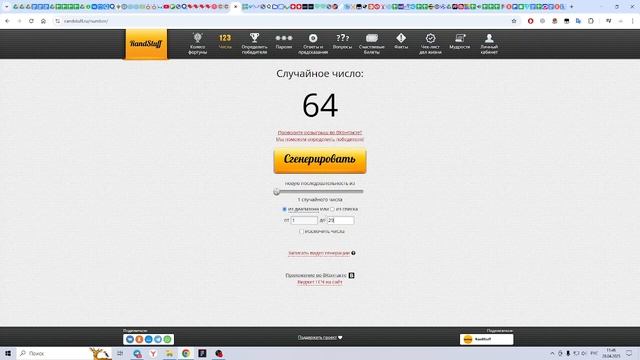The width and height of the screenshot is (640, 360).
Task: Click the record generation video link
Action: pyautogui.click(x=319, y=253)
